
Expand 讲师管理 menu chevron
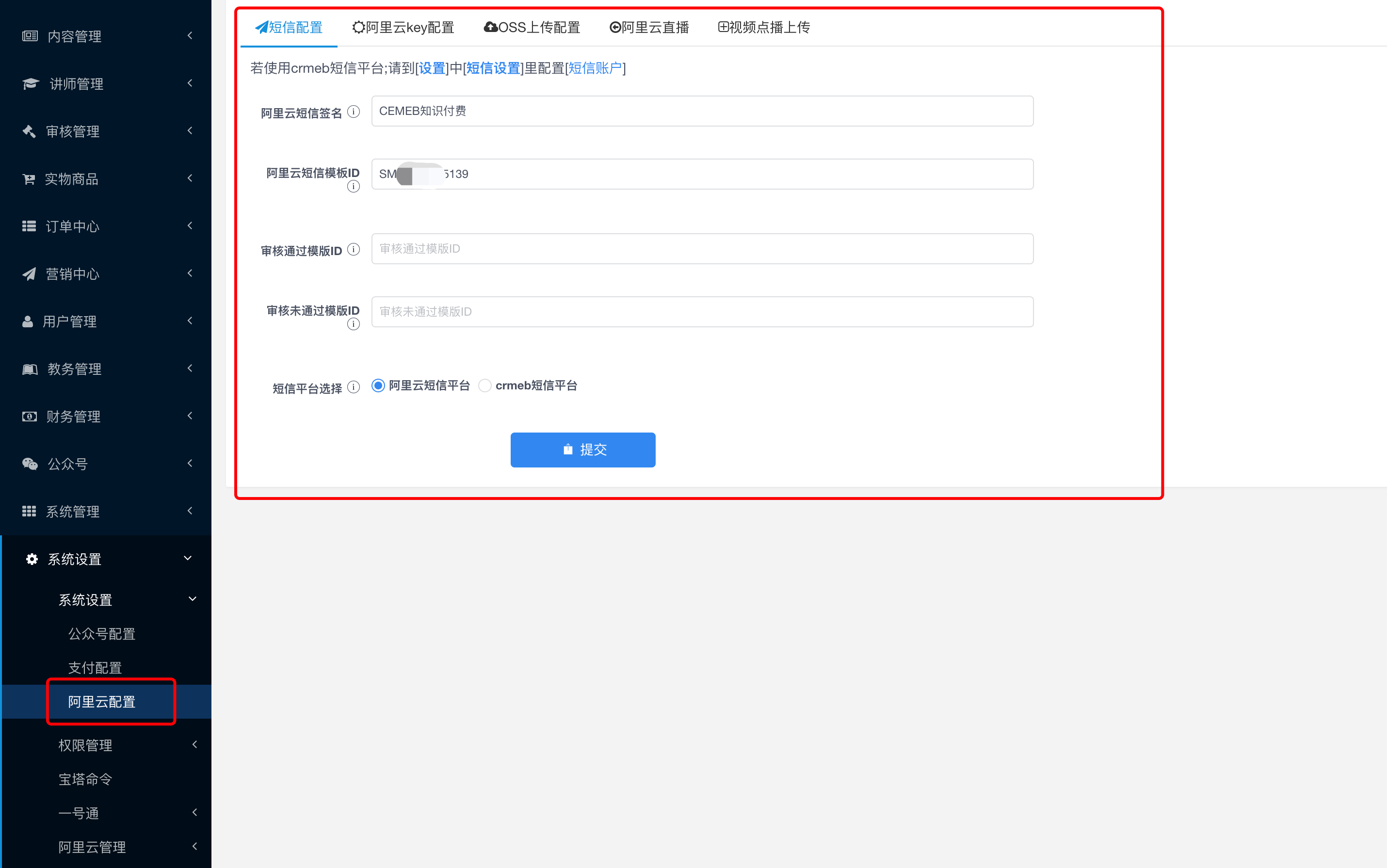(190, 83)
